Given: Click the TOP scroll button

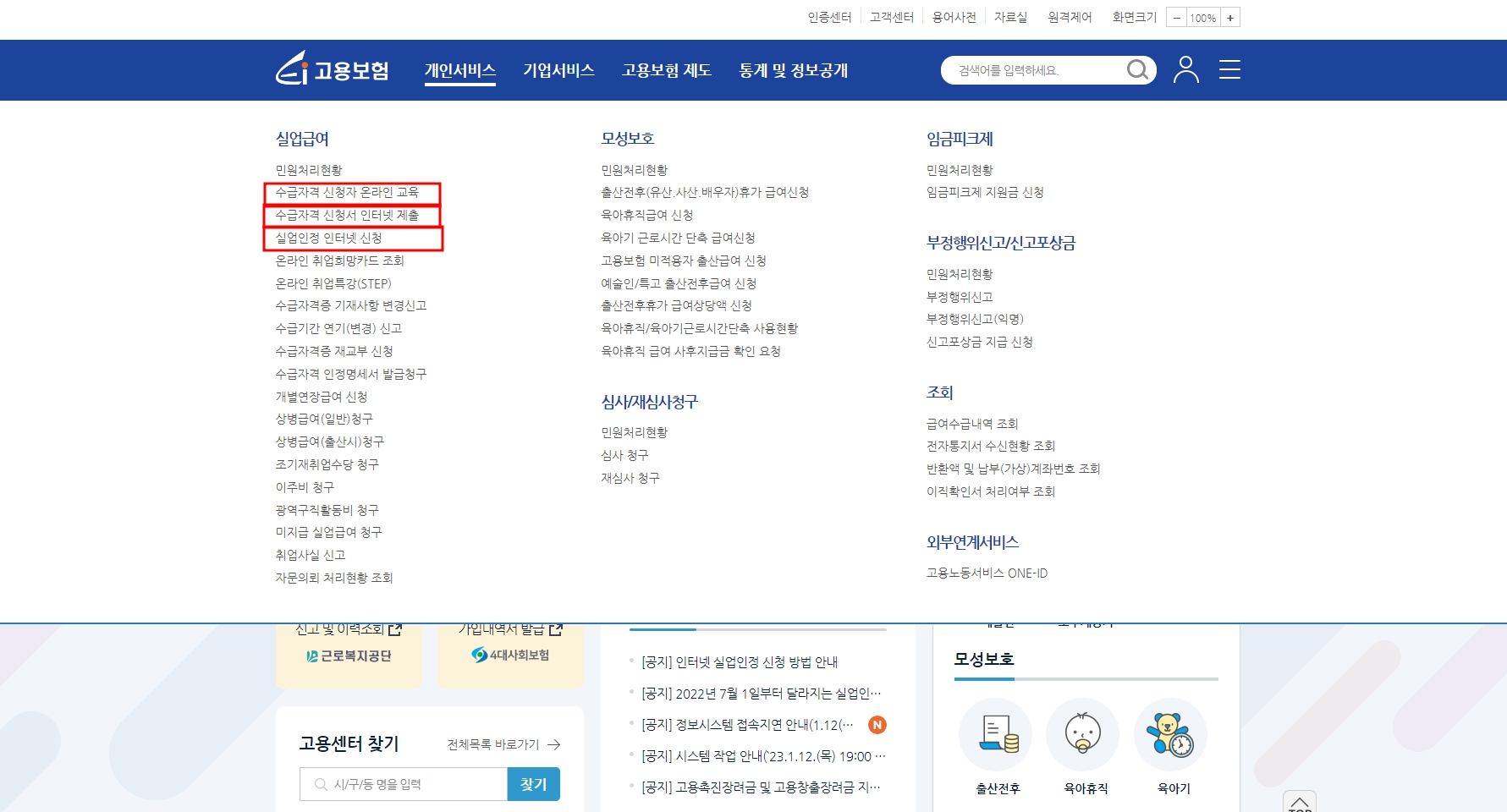Looking at the screenshot, I should point(1300,804).
